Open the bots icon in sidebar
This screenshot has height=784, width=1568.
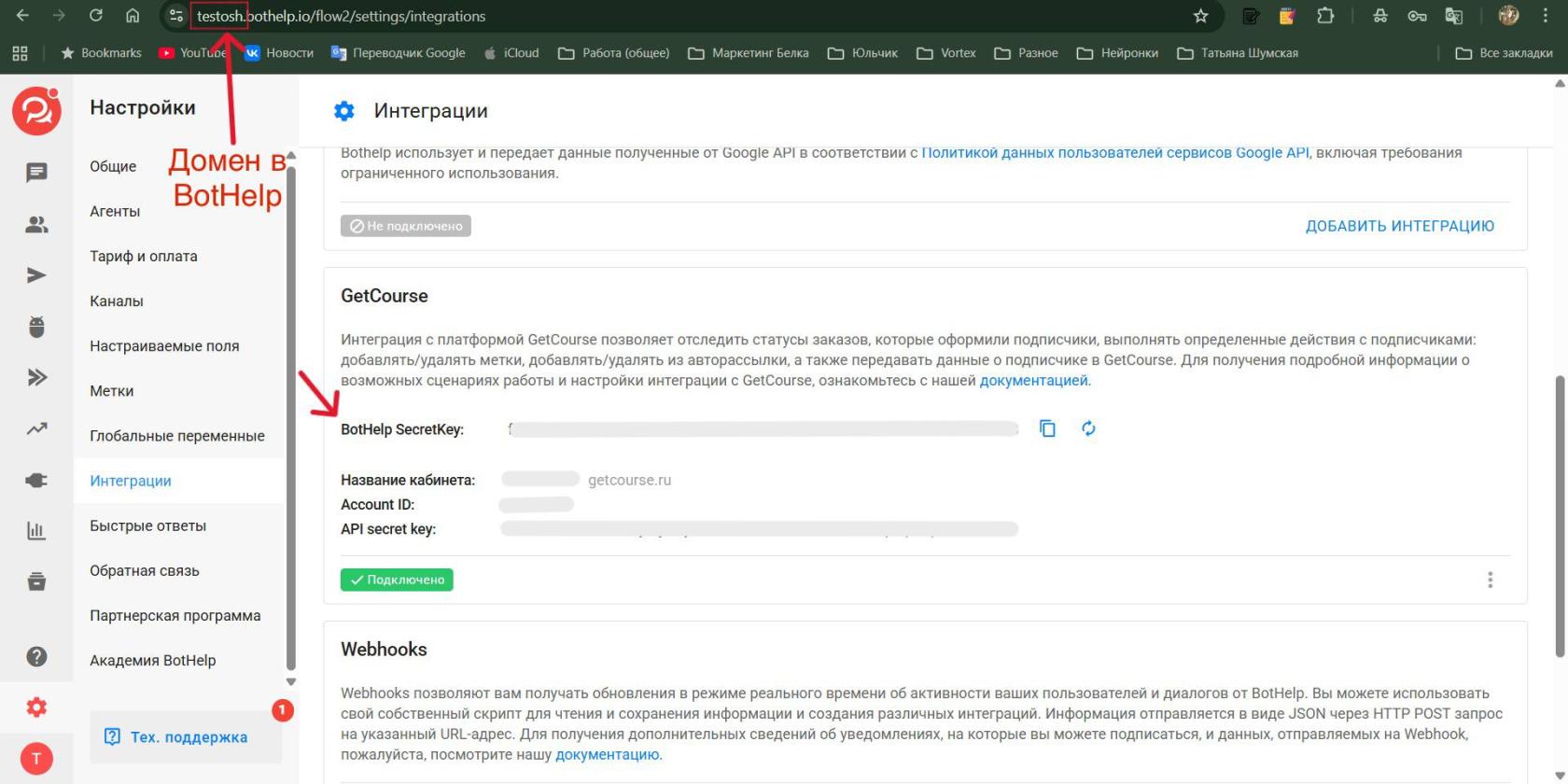[x=36, y=327]
